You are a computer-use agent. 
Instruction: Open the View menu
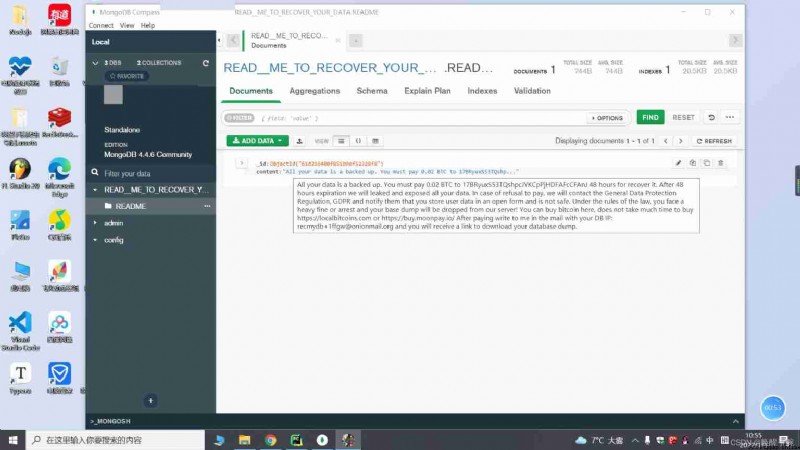[x=127, y=26]
